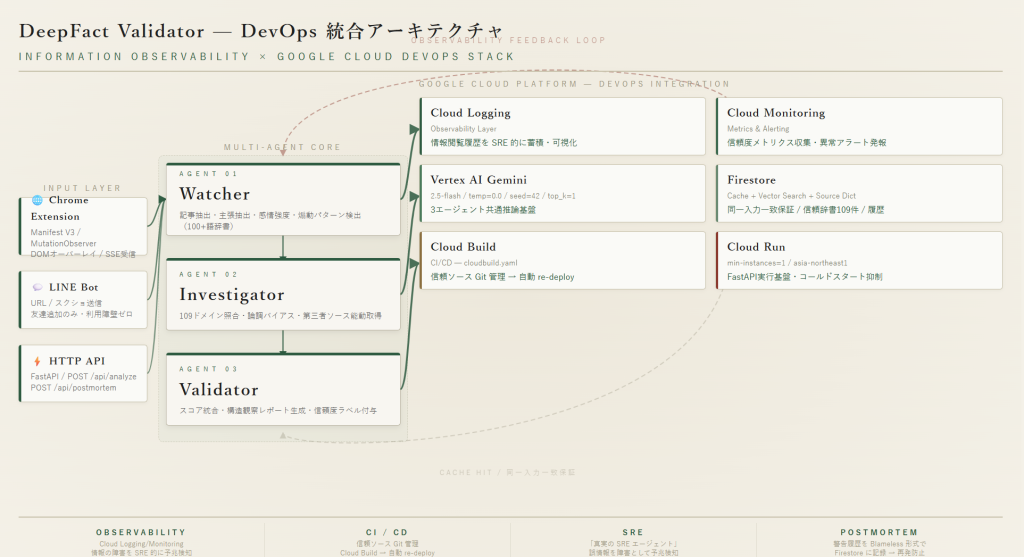Click 'Cloud Build → 自動 re-deploy' footer text
The height and width of the screenshot is (557, 1024).
(x=387, y=553)
